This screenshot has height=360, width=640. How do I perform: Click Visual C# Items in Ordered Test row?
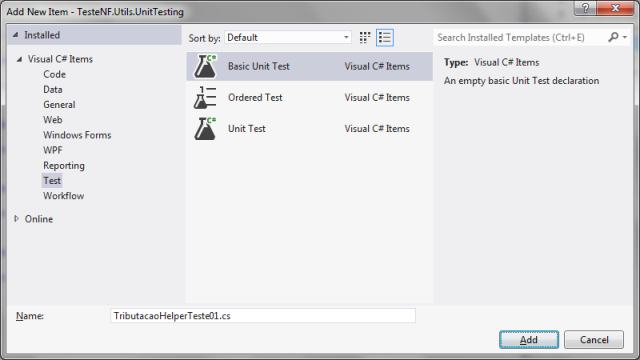click(377, 98)
